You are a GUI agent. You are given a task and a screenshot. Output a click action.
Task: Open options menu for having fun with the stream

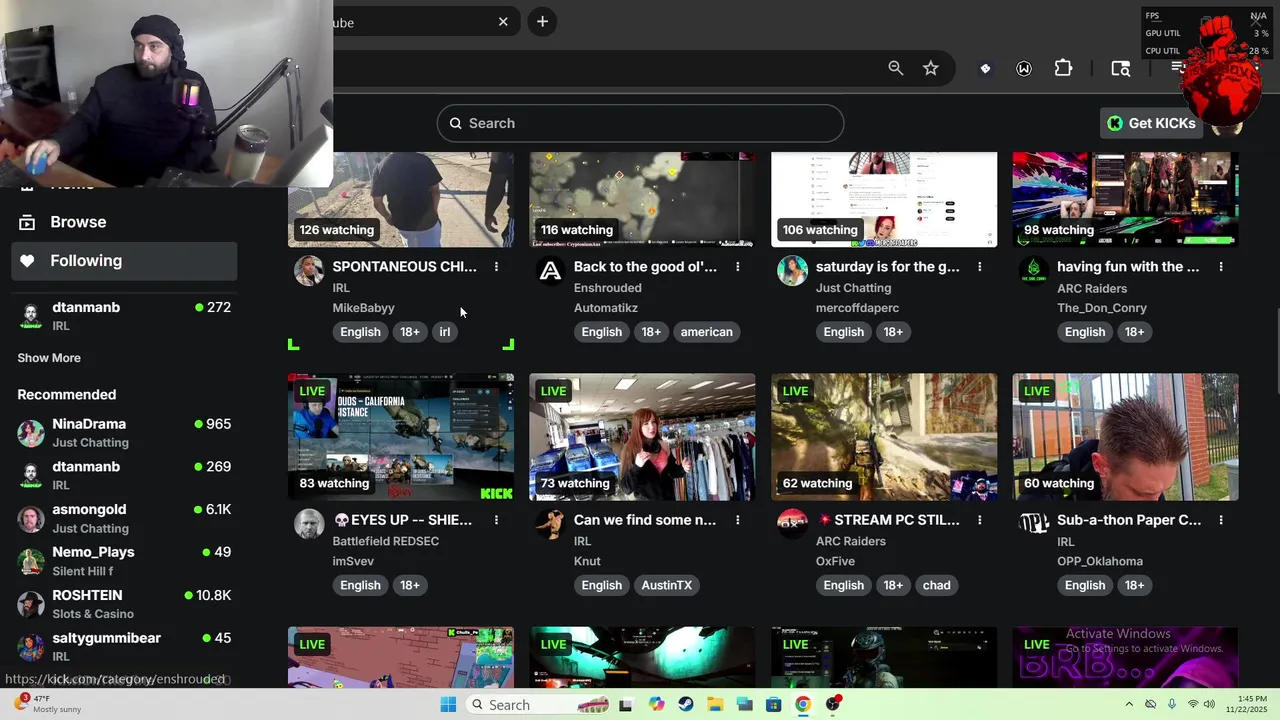1221,267
